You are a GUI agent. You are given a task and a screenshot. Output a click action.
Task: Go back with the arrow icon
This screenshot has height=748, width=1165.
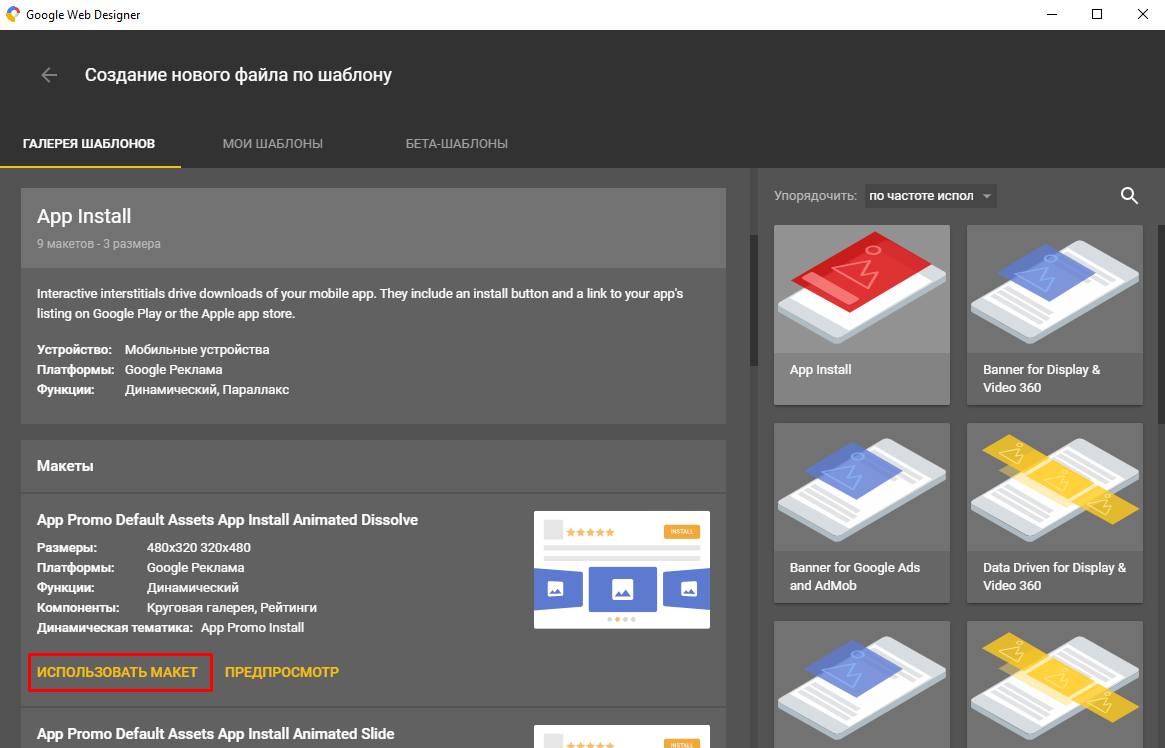click(49, 75)
